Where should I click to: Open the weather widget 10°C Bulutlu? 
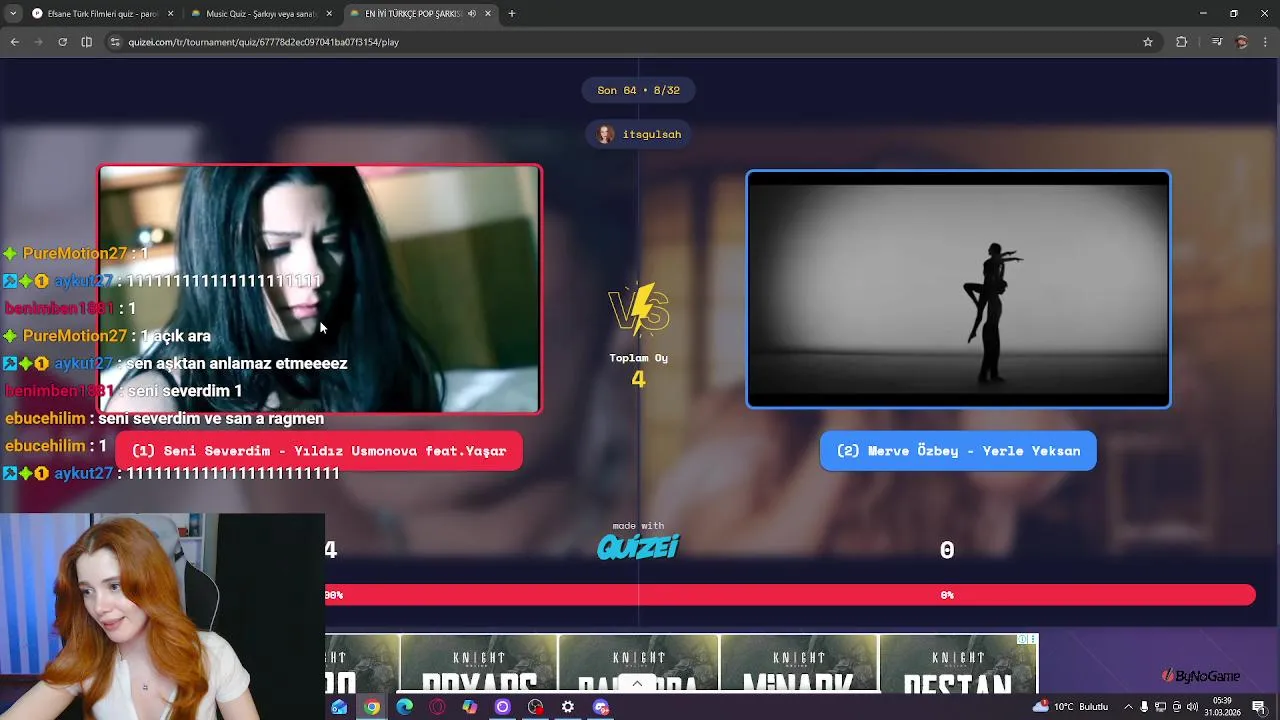[1071, 707]
